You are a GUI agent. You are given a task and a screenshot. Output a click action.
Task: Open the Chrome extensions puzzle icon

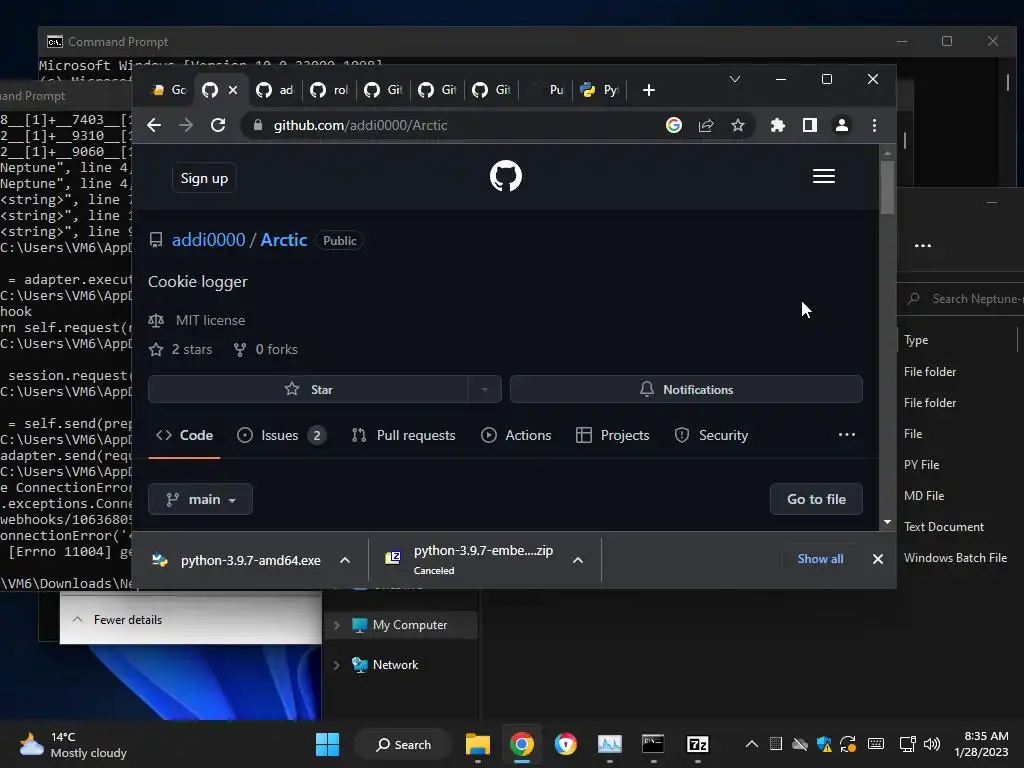tap(777, 125)
